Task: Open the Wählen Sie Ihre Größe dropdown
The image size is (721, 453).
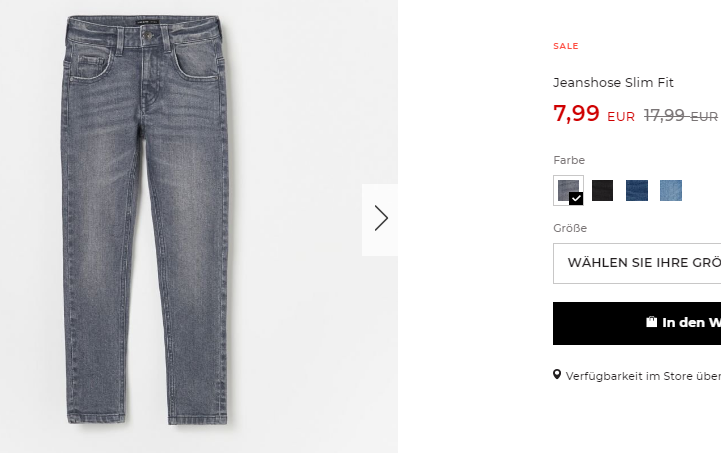Action: [x=637, y=264]
